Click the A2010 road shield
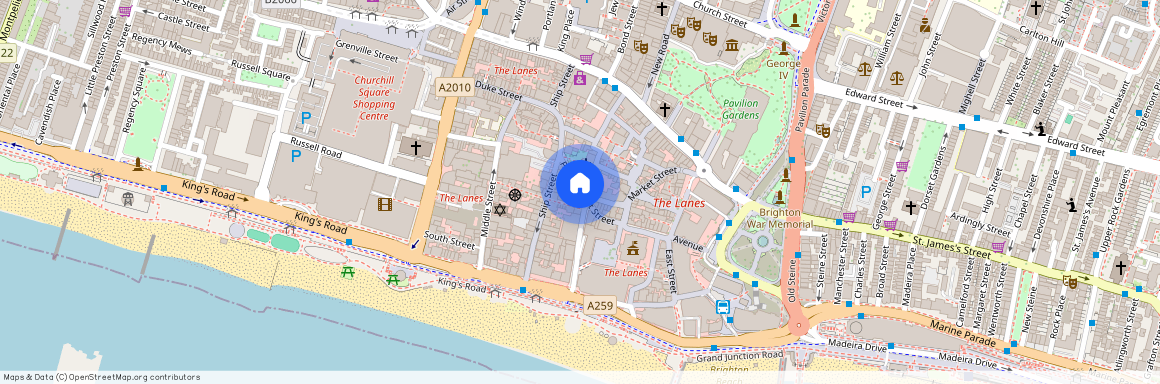The image size is (1160, 384). pos(453,87)
